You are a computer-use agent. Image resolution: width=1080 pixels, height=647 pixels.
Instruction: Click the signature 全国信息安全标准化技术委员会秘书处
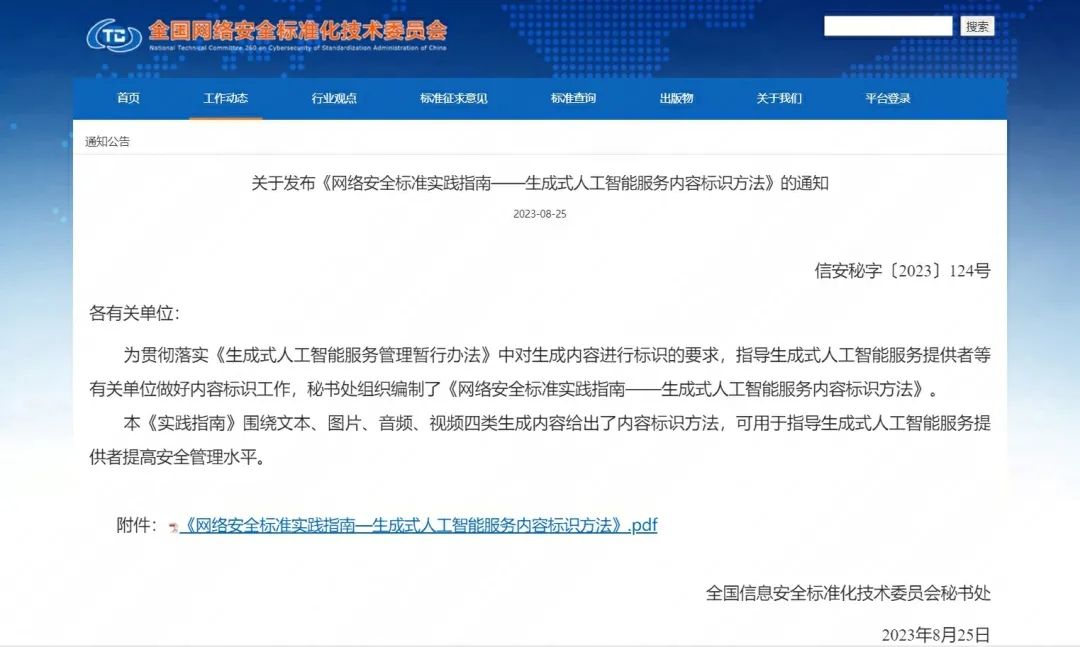(848, 593)
